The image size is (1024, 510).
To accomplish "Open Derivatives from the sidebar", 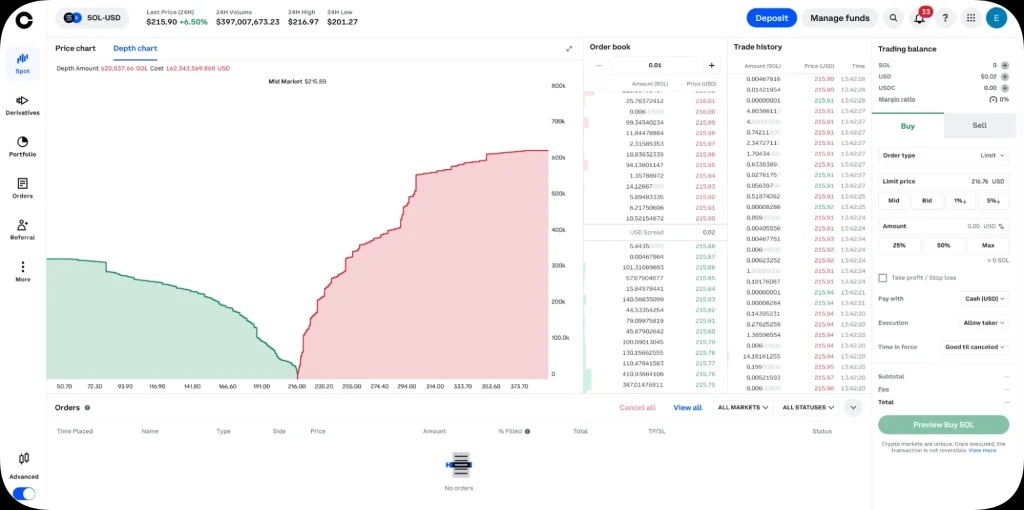I will (22, 105).
